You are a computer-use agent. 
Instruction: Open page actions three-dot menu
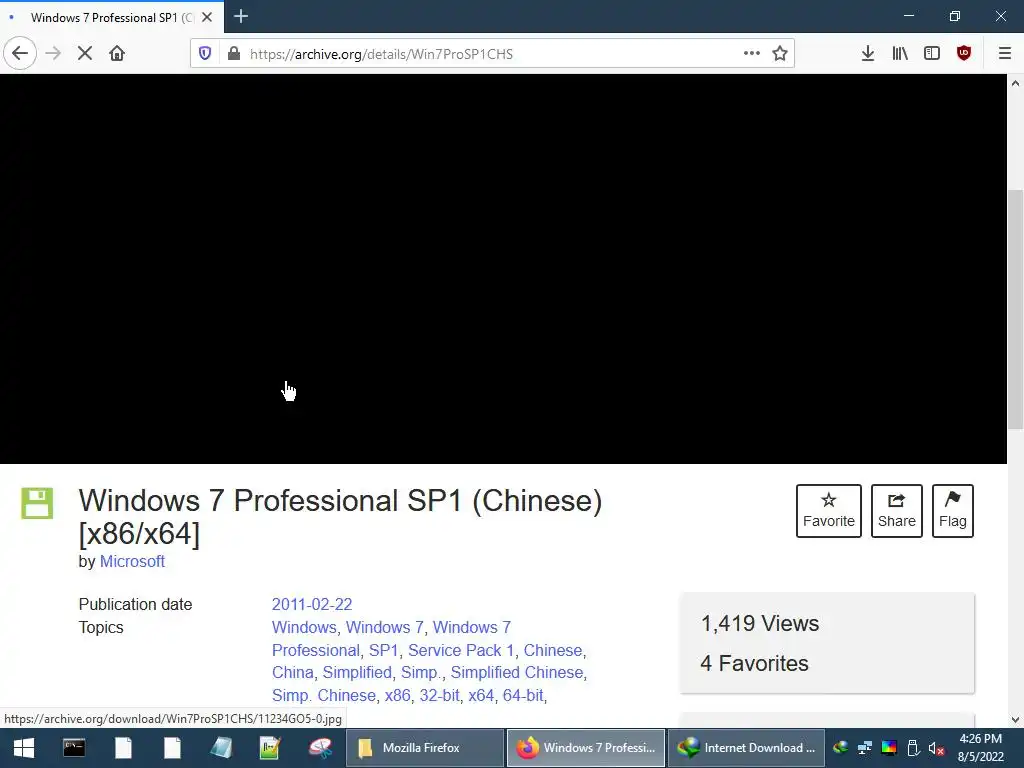(752, 54)
